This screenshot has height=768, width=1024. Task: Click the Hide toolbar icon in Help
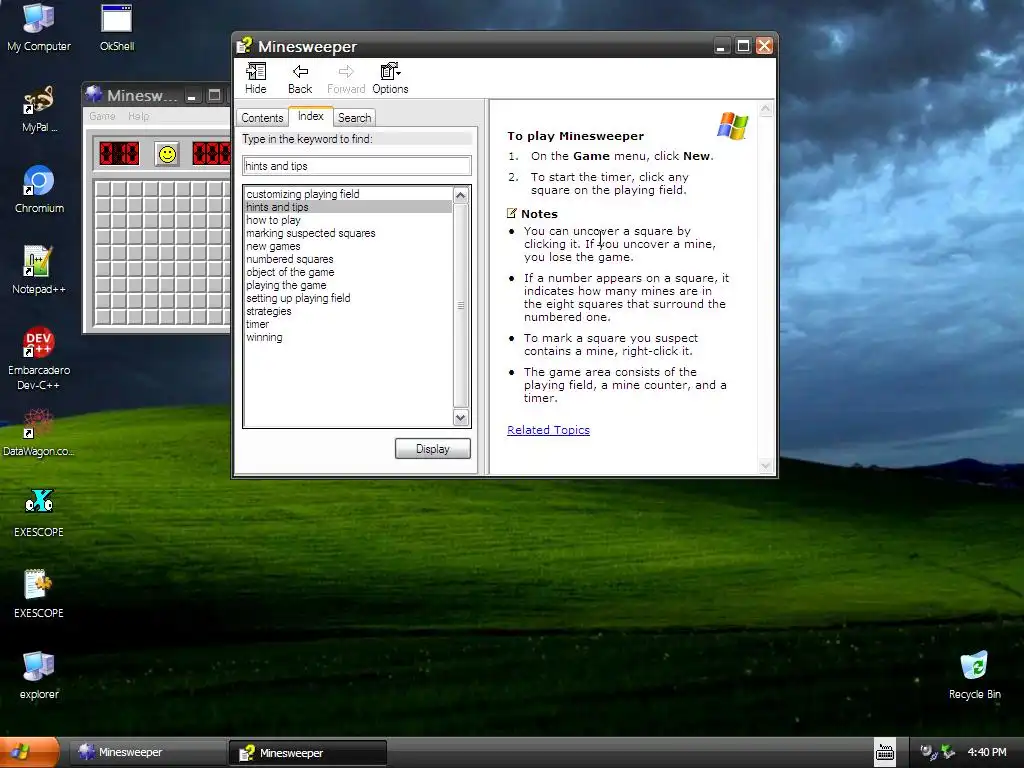pos(255,78)
